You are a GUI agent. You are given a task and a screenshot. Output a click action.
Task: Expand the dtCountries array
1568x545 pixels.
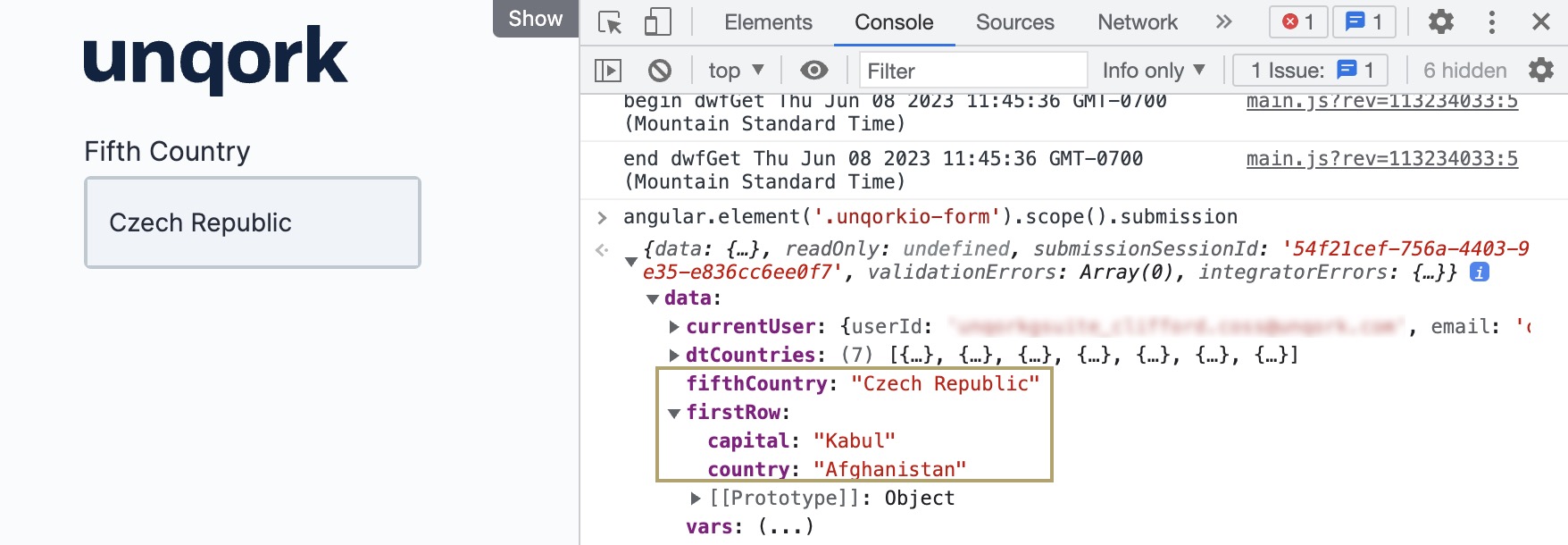point(674,356)
